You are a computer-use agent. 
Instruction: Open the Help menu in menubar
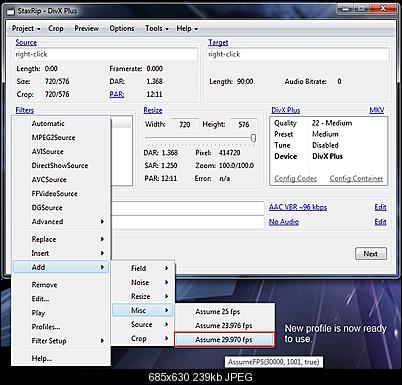coord(187,29)
